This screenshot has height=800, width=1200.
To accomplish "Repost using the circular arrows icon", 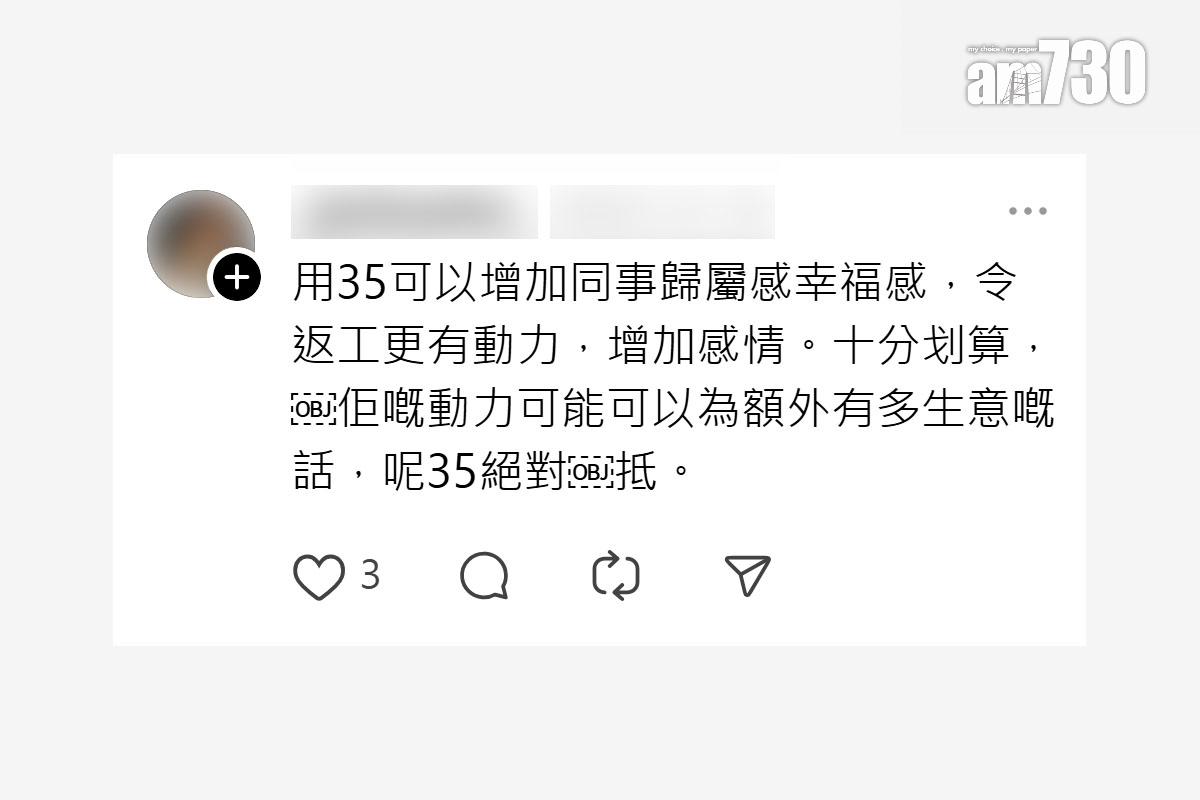I will pos(616,577).
